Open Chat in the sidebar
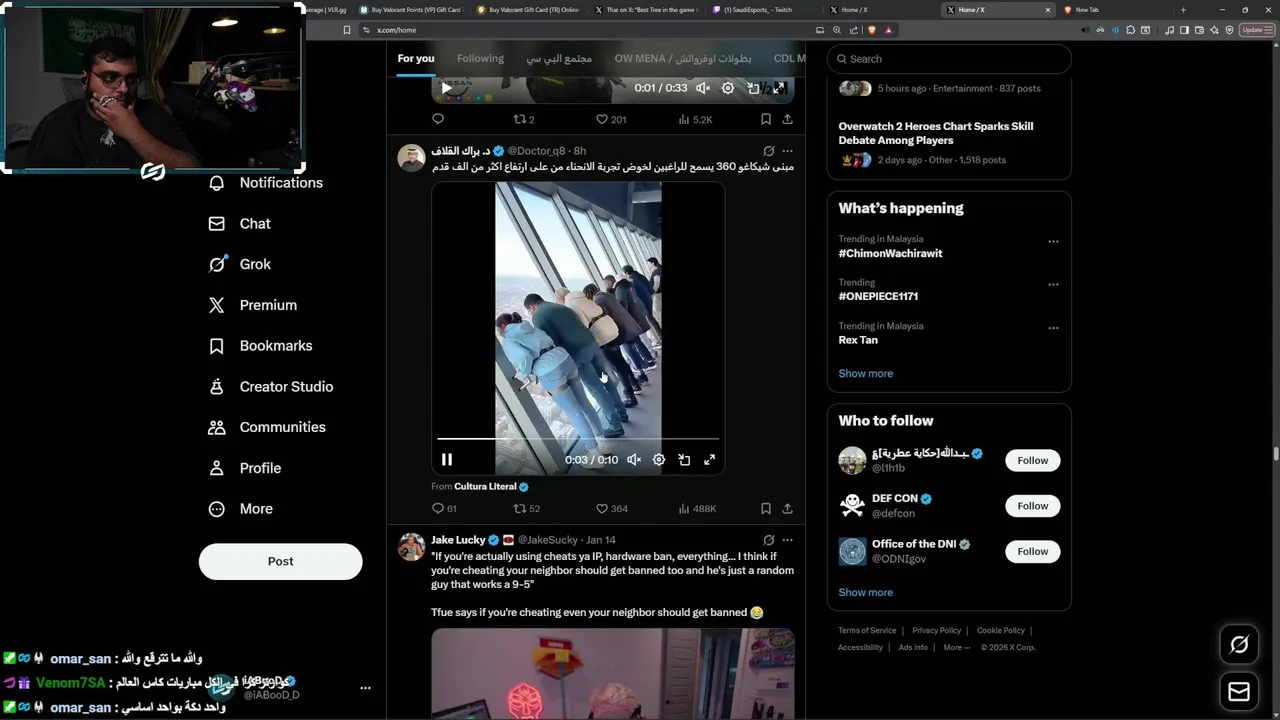Screen dimensions: 1280x720 [240, 224]
